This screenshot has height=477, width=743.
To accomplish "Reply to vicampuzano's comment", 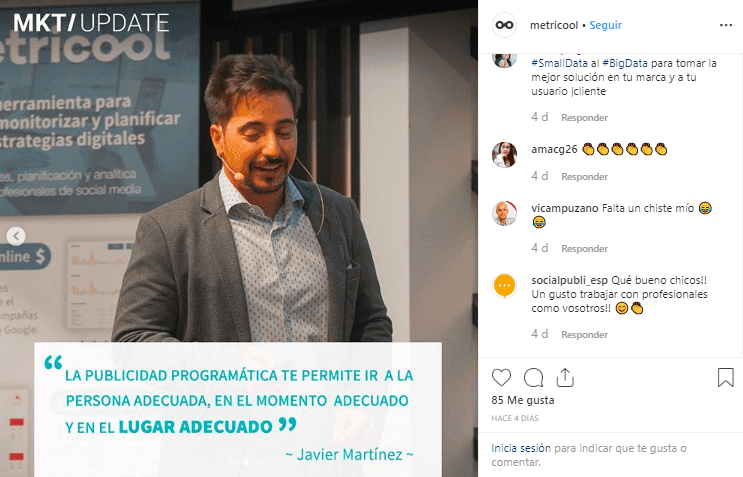I will tap(584, 249).
